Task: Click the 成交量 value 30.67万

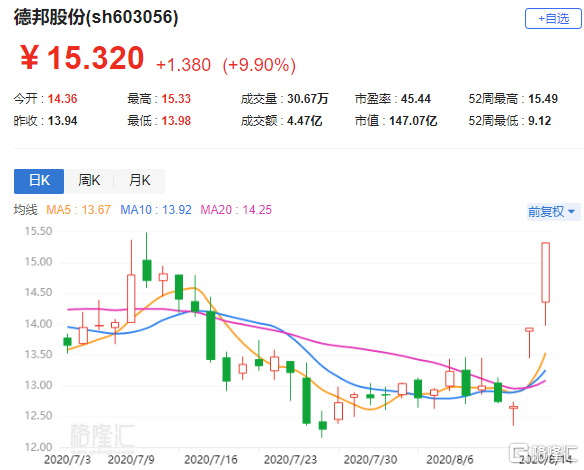Action: (308, 99)
